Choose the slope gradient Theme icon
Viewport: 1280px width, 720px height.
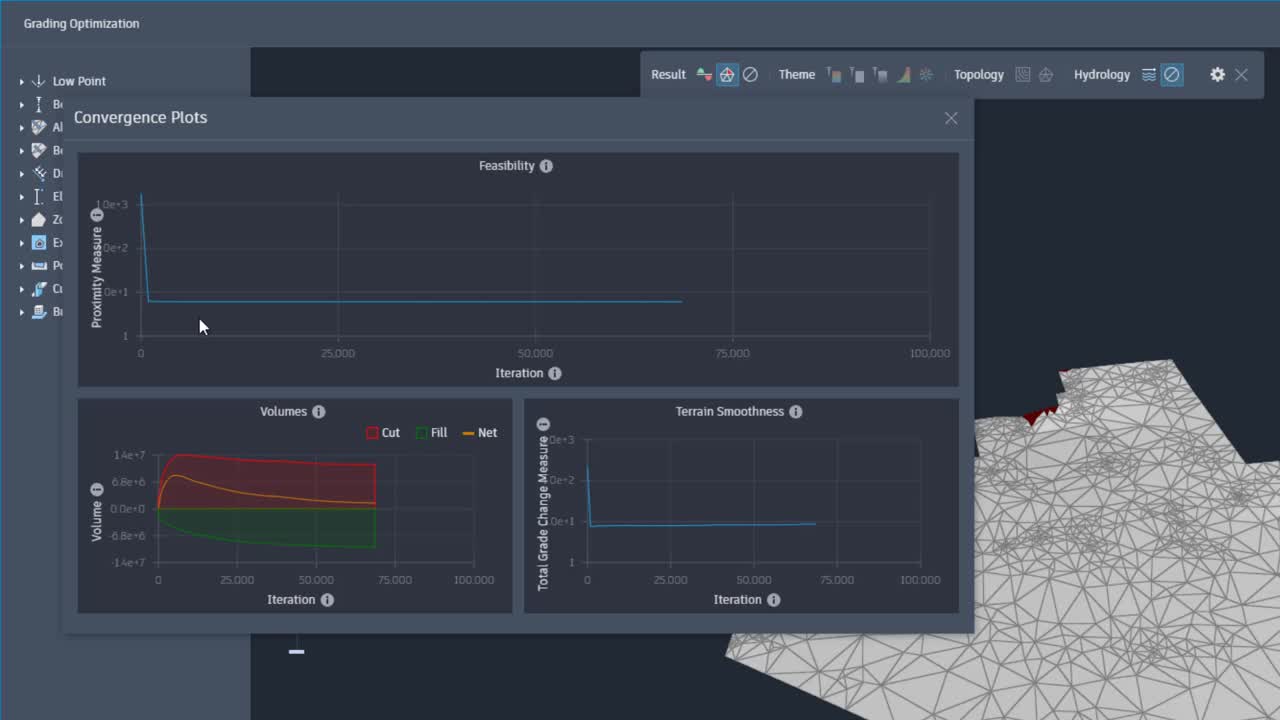pyautogui.click(x=903, y=75)
